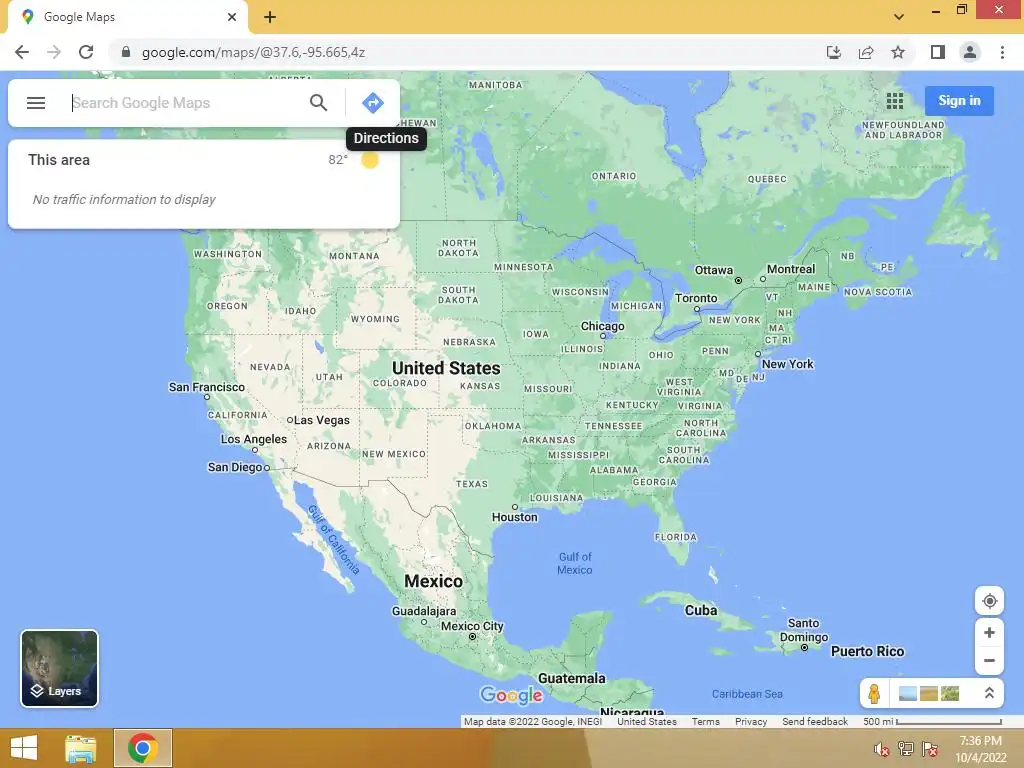Image resolution: width=1024 pixels, height=768 pixels.
Task: Click the 82° temperature reading
Action: (x=338, y=160)
